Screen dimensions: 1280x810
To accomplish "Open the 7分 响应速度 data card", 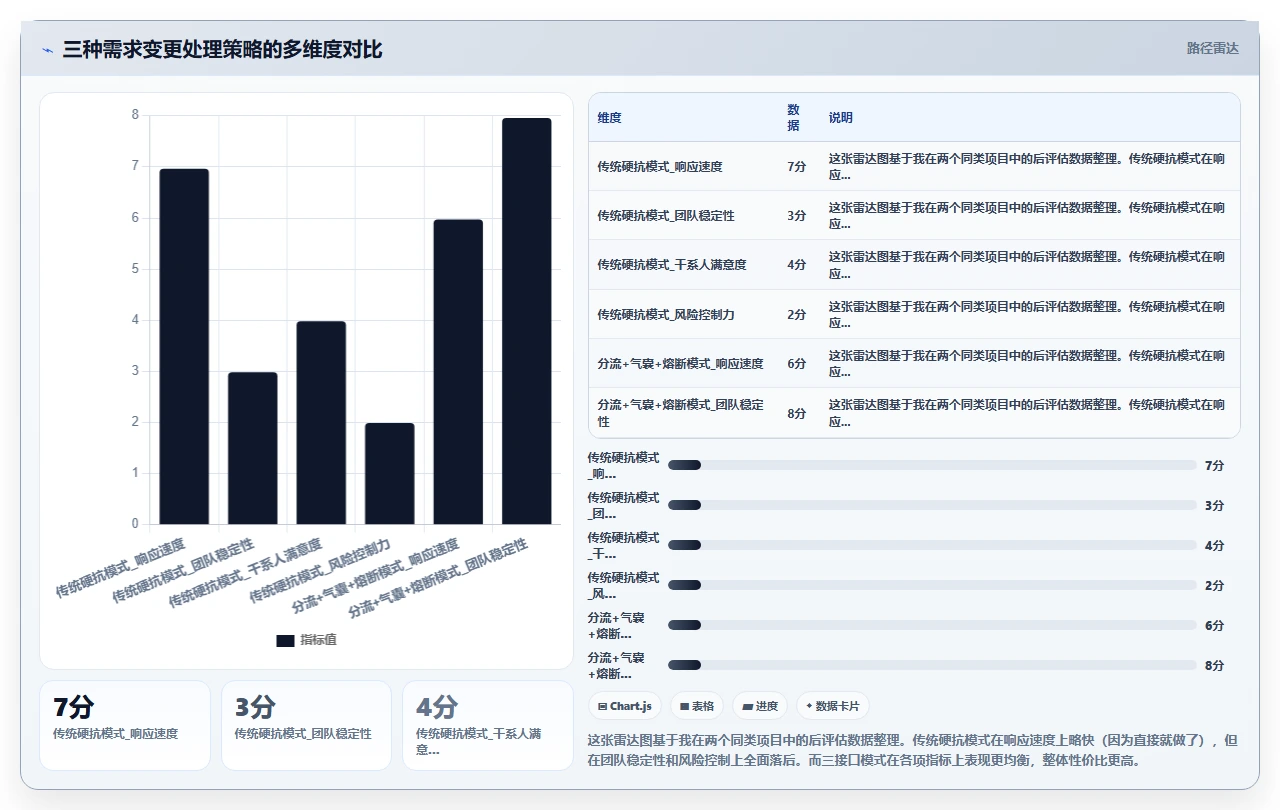I will [125, 726].
